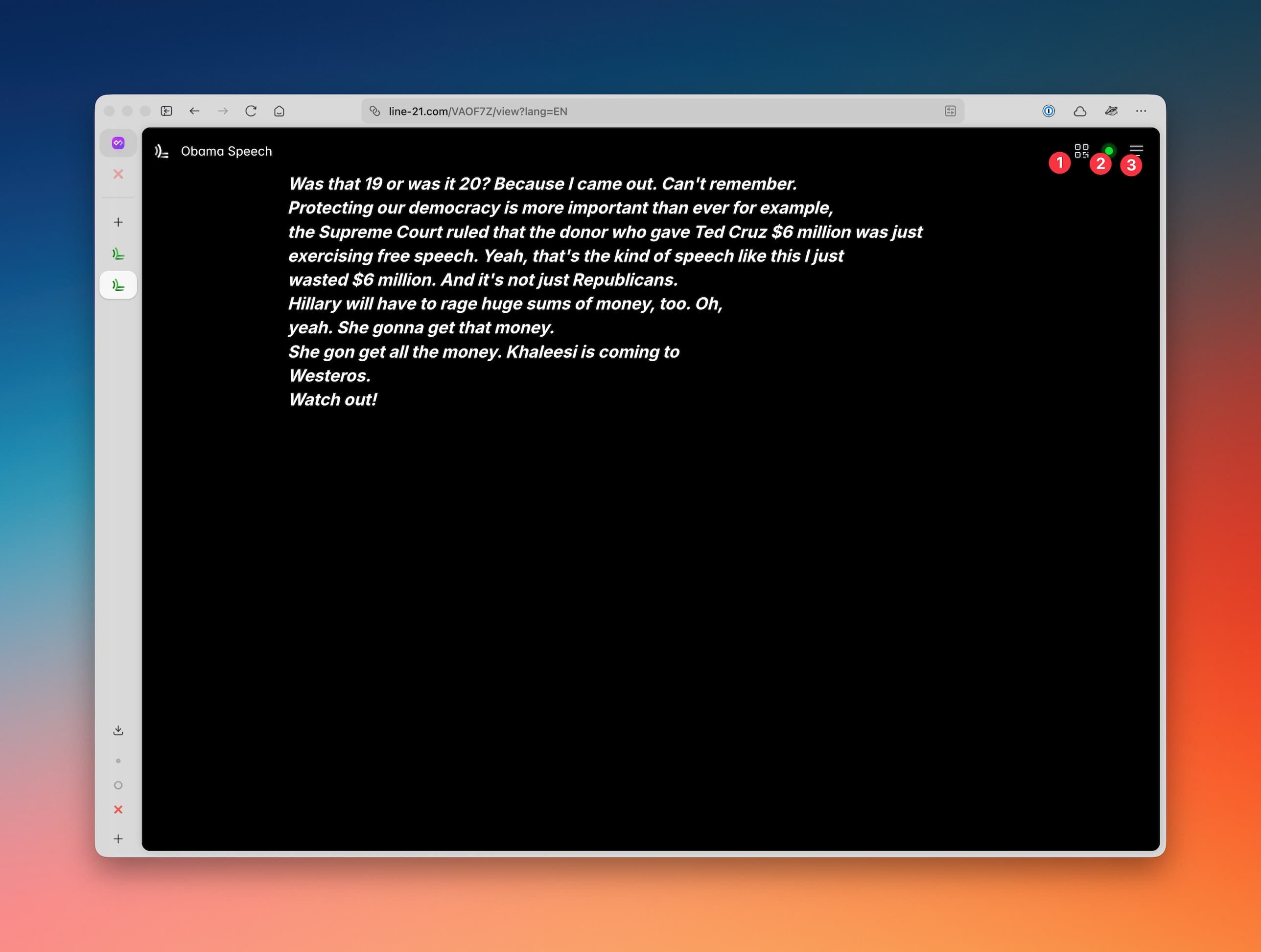Navigate back with the browser back arrow
Viewport: 1261px width, 952px height.
195,111
